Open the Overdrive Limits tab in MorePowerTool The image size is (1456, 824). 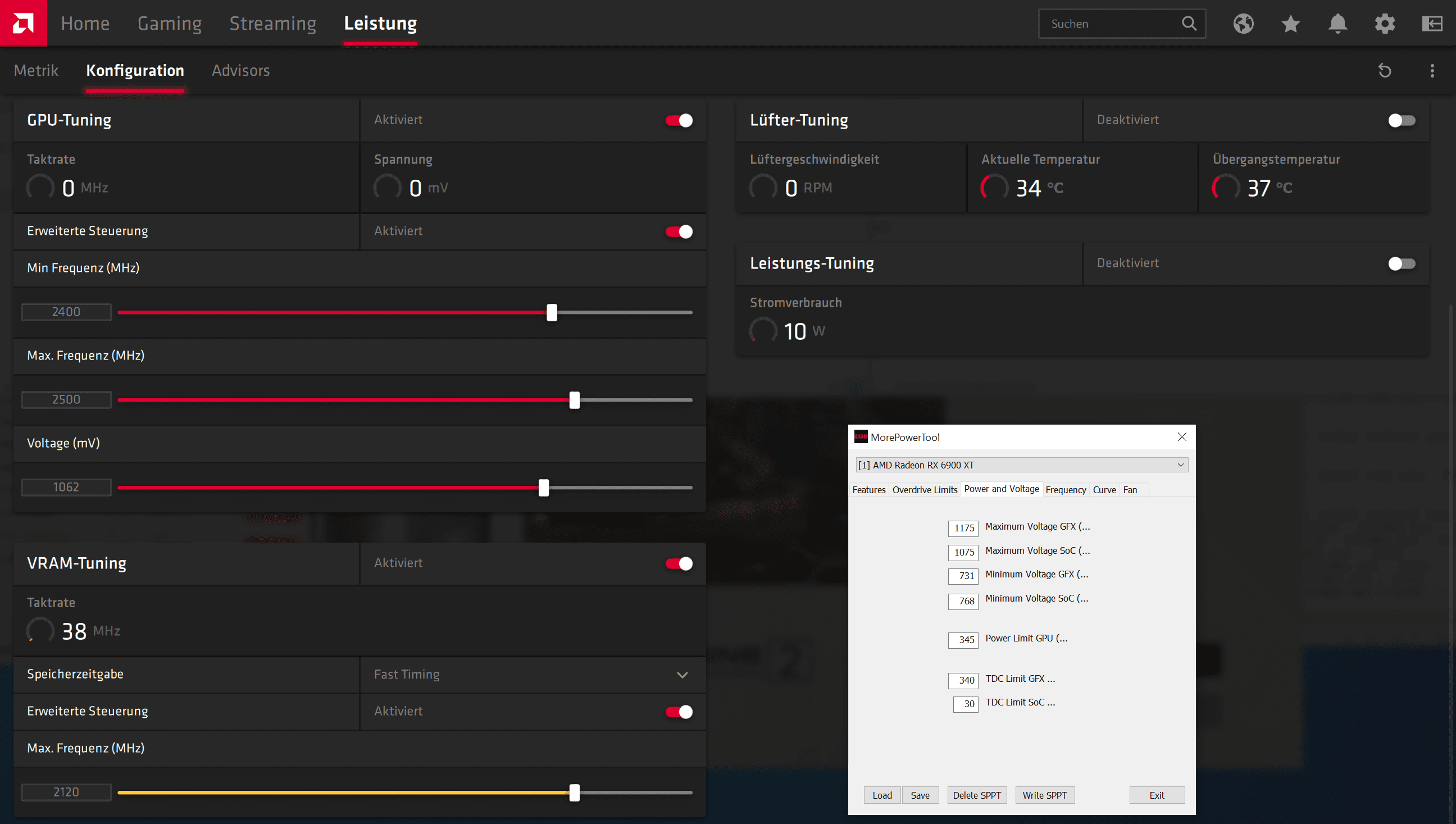tap(924, 490)
